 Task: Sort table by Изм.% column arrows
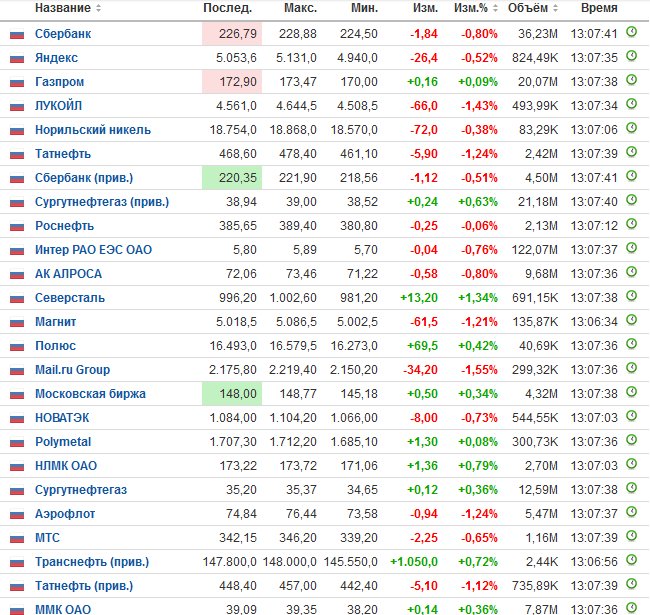click(495, 8)
